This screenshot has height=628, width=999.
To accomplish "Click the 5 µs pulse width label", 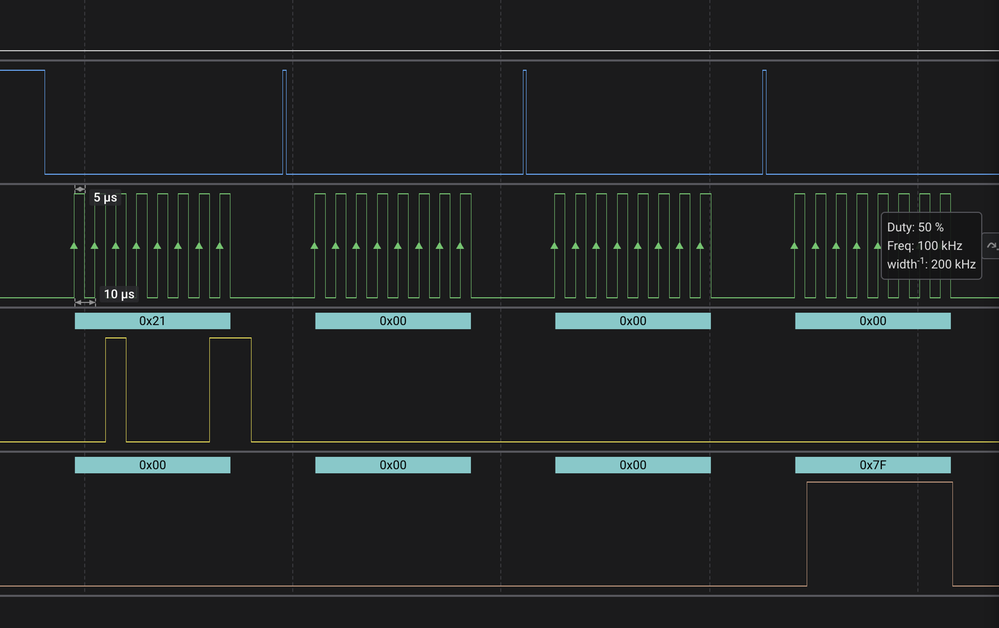I will pyautogui.click(x=105, y=197).
